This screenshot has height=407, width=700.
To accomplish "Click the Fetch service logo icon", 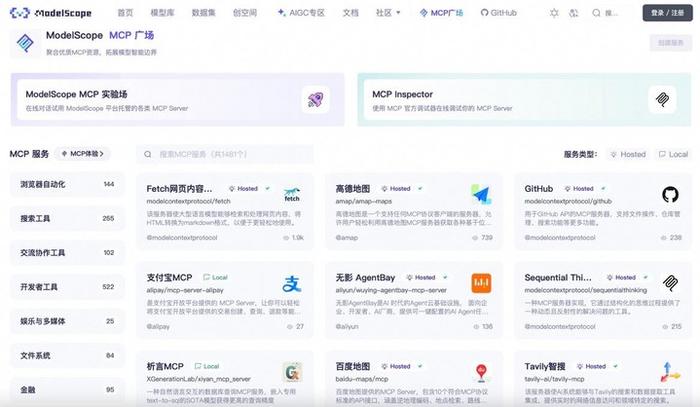I will tap(292, 194).
